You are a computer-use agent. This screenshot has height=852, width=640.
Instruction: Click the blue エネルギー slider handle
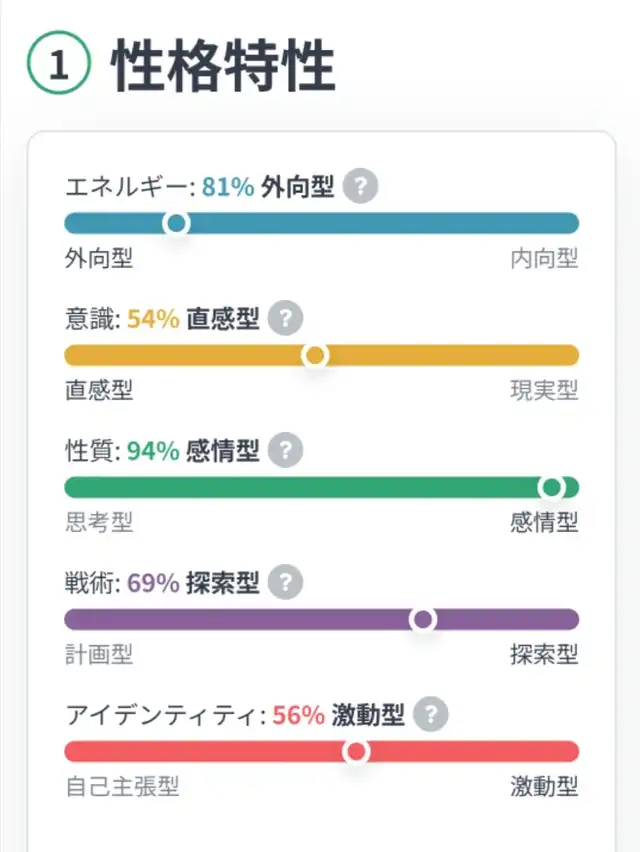(177, 223)
